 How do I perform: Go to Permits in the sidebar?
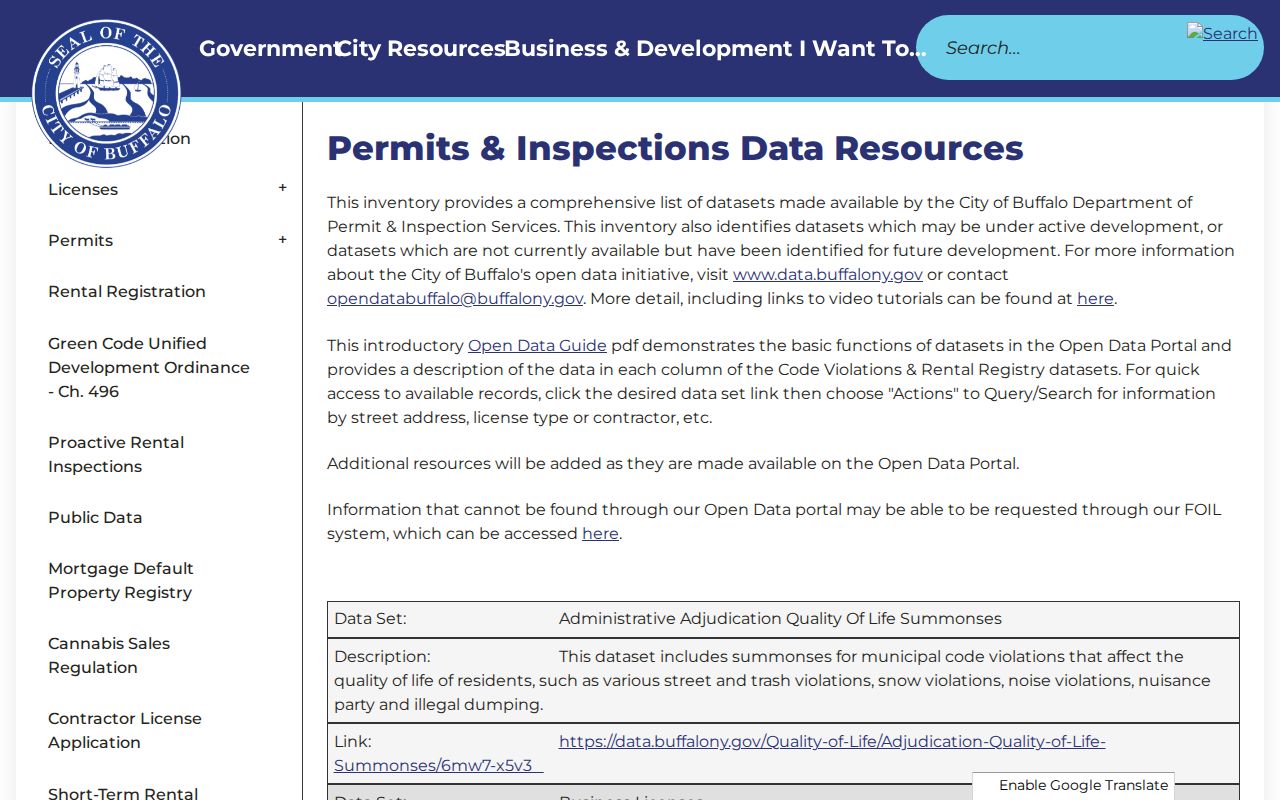80,240
